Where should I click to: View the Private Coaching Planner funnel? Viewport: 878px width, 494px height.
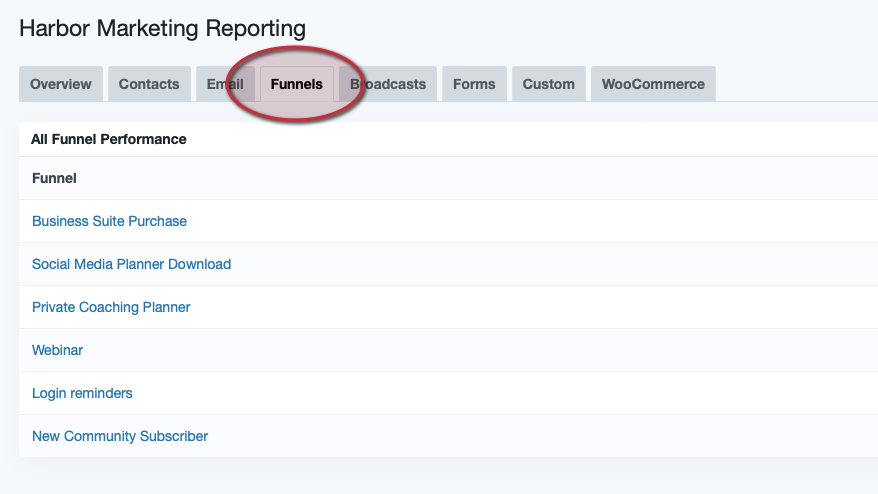[x=111, y=307]
